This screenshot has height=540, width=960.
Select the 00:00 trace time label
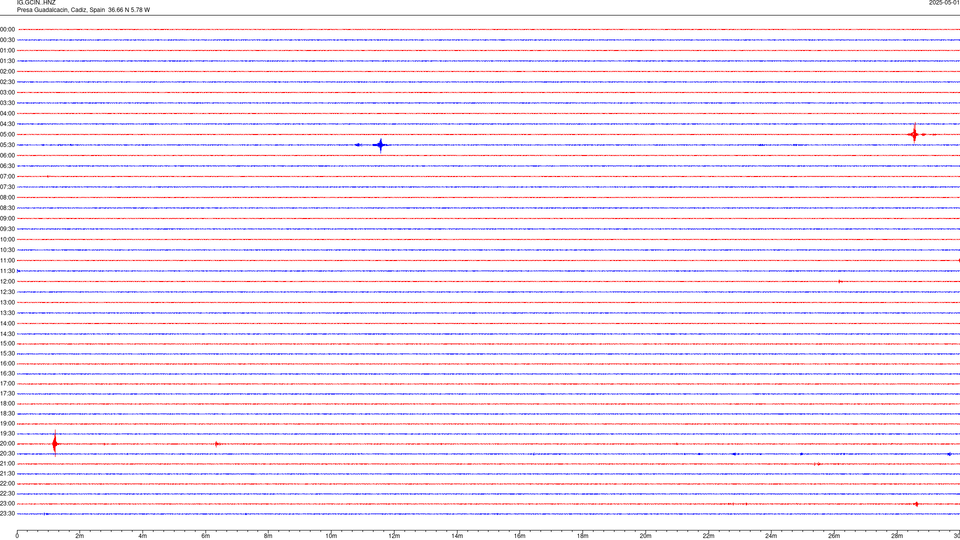tap(7, 29)
